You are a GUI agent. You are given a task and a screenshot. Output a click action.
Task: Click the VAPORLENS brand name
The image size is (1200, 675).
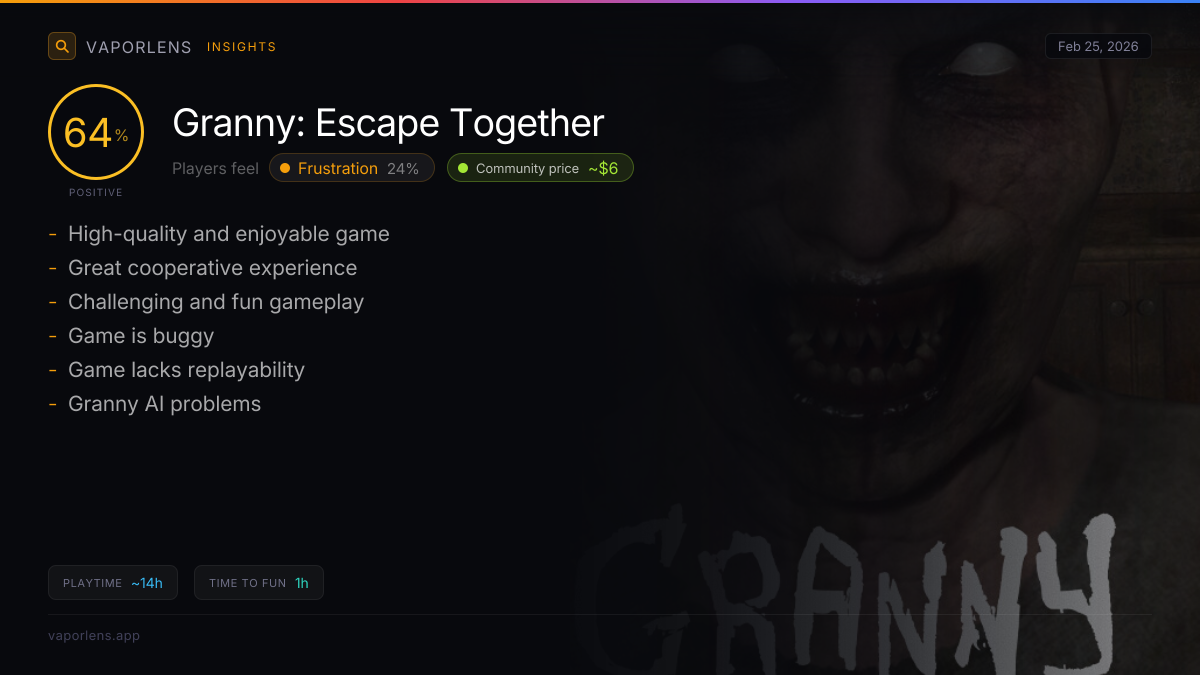[x=139, y=47]
